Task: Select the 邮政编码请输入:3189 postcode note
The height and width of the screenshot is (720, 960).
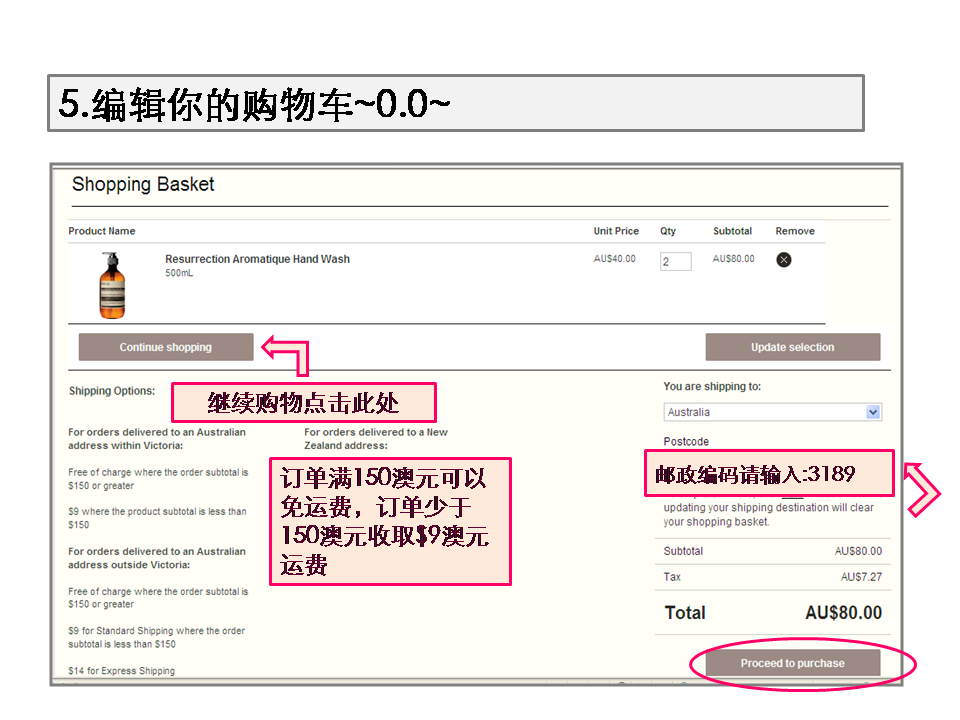Action: point(768,474)
